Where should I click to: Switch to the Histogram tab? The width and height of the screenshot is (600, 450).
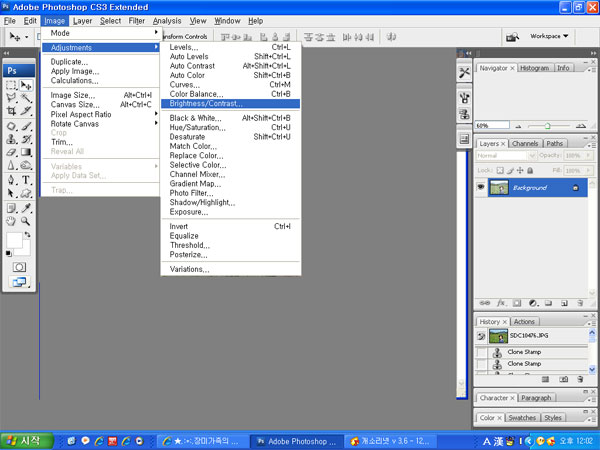click(x=535, y=68)
